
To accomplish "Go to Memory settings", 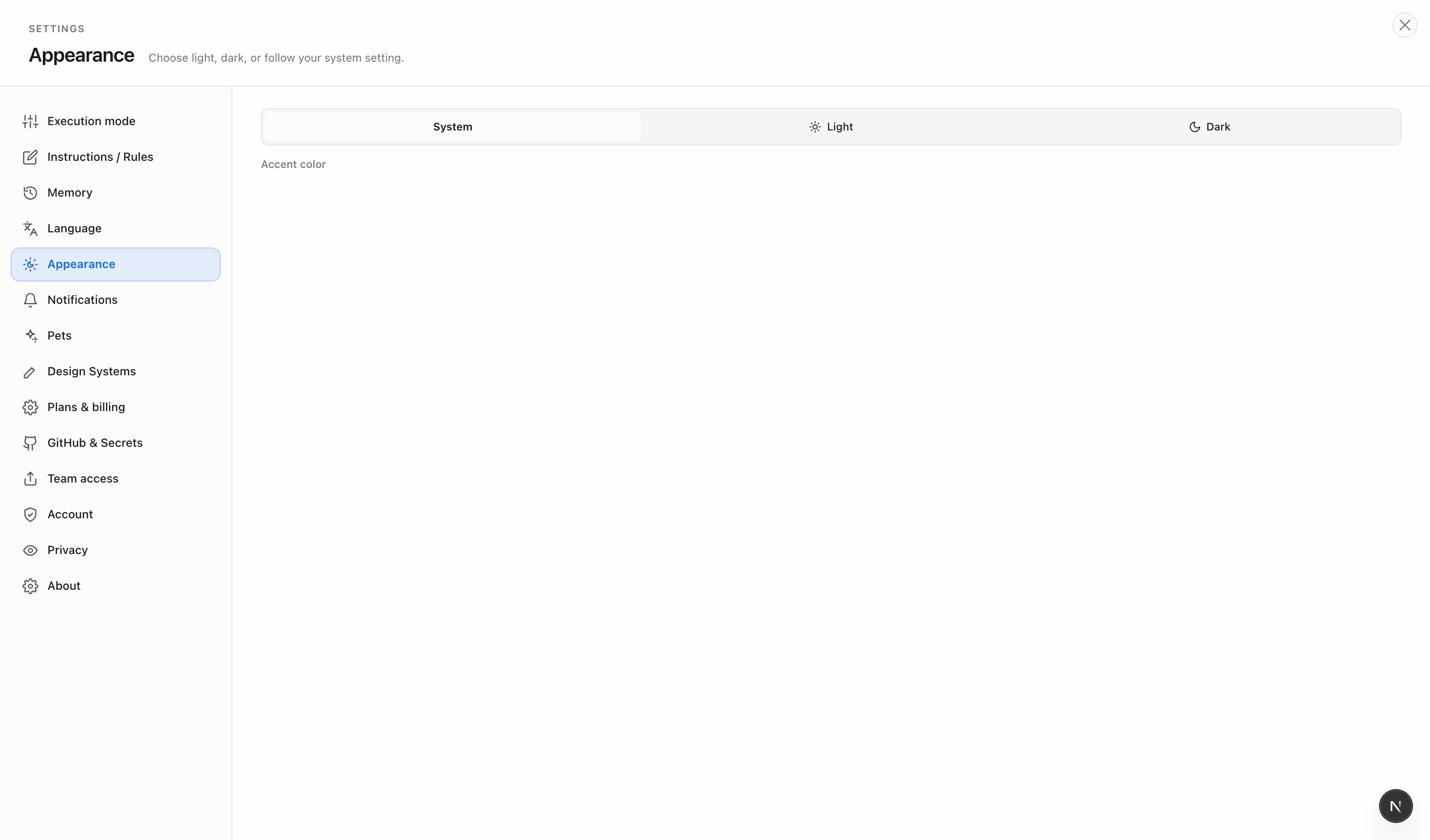I will (116, 193).
